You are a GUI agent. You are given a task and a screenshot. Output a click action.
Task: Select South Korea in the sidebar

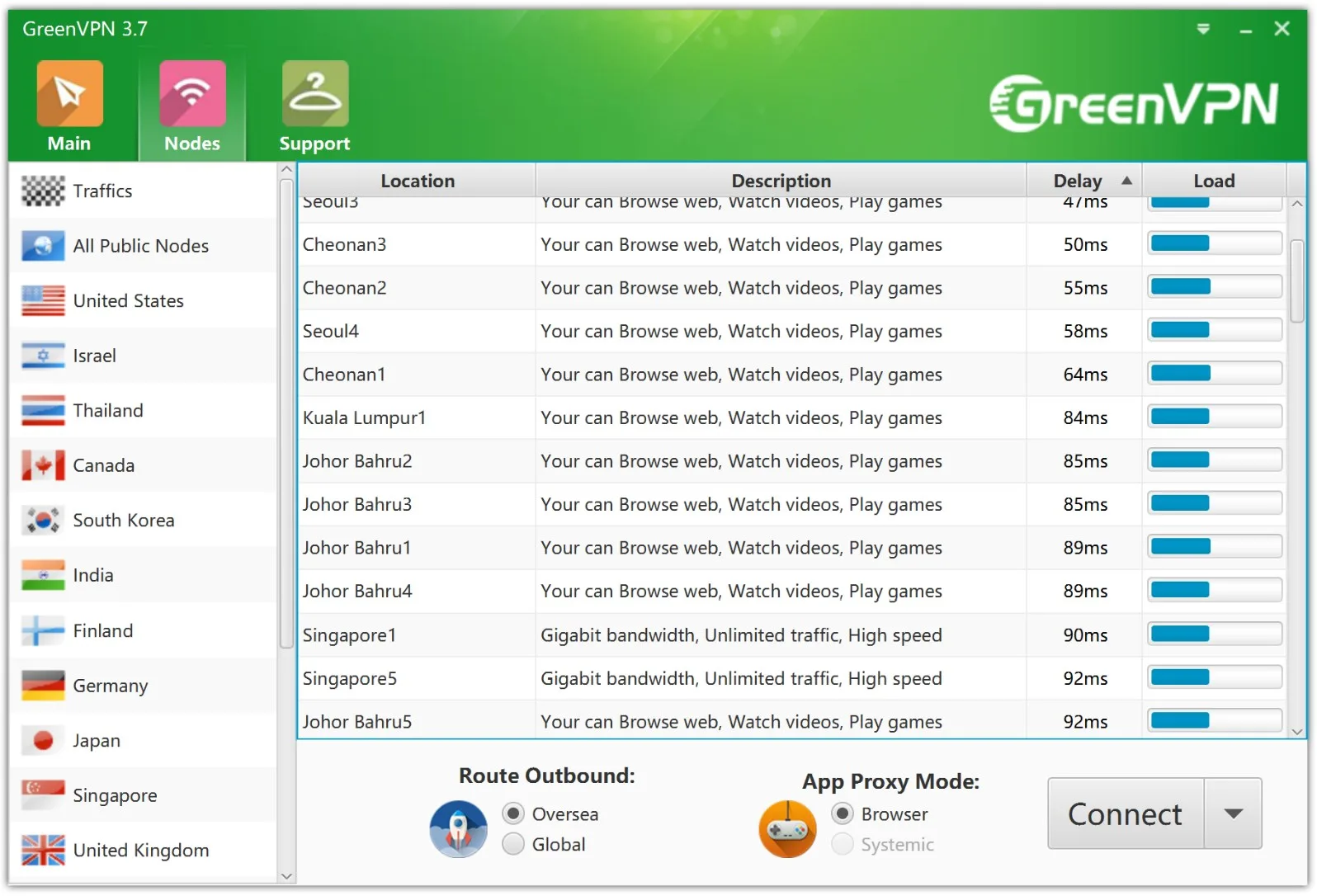click(144, 521)
